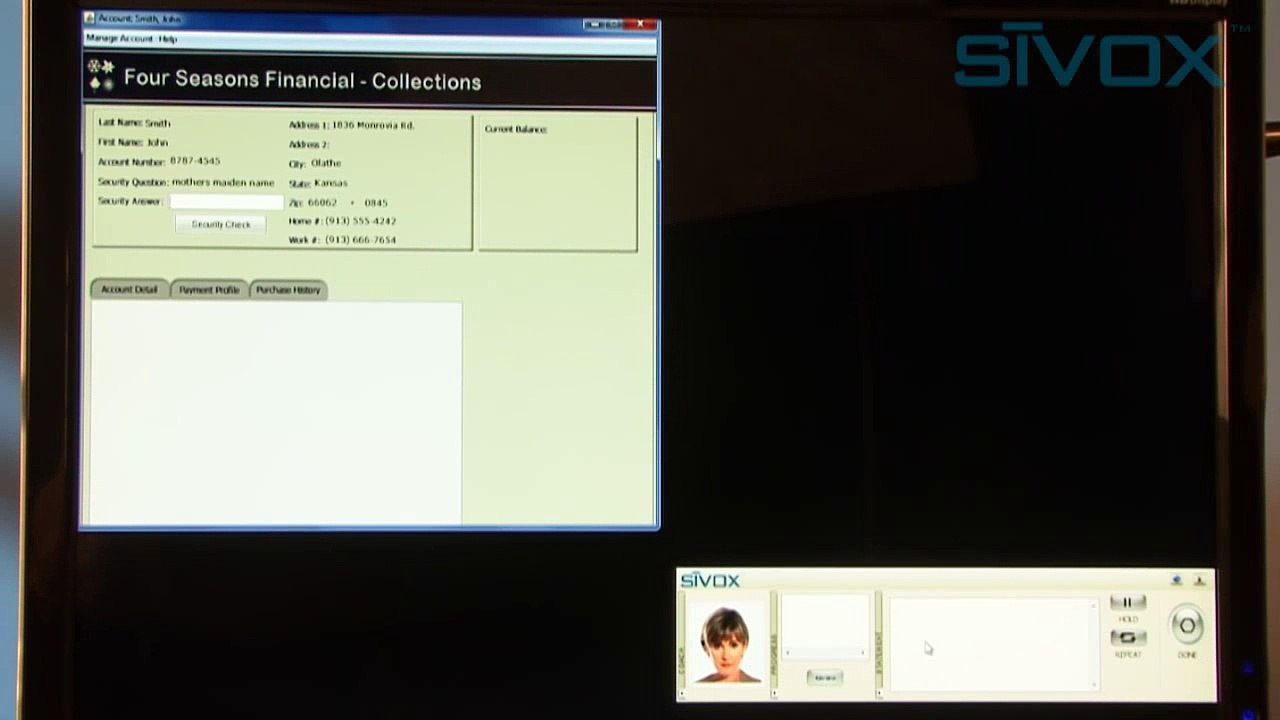Screen dimensions: 1280x720
Task: Click the city value 'Olathe'
Action: [326, 164]
